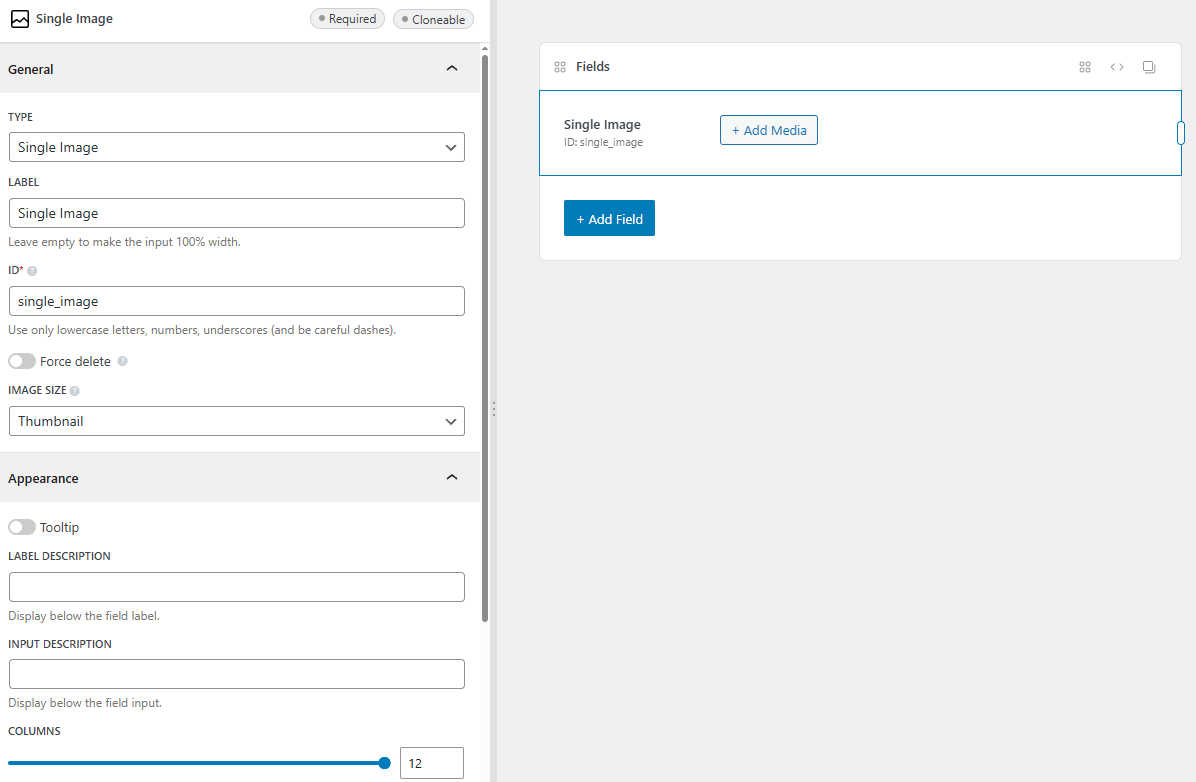Enable the Force delete toggle

click(x=22, y=361)
